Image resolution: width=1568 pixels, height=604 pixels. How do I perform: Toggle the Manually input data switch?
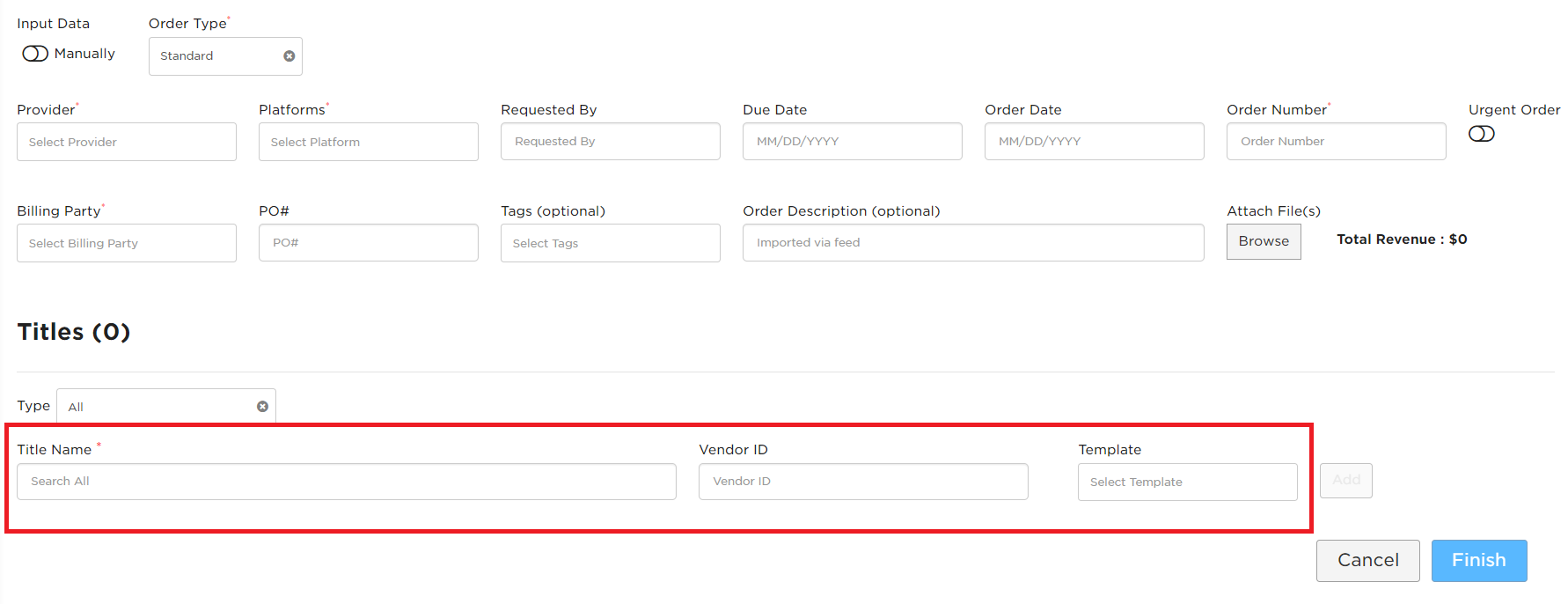click(35, 54)
